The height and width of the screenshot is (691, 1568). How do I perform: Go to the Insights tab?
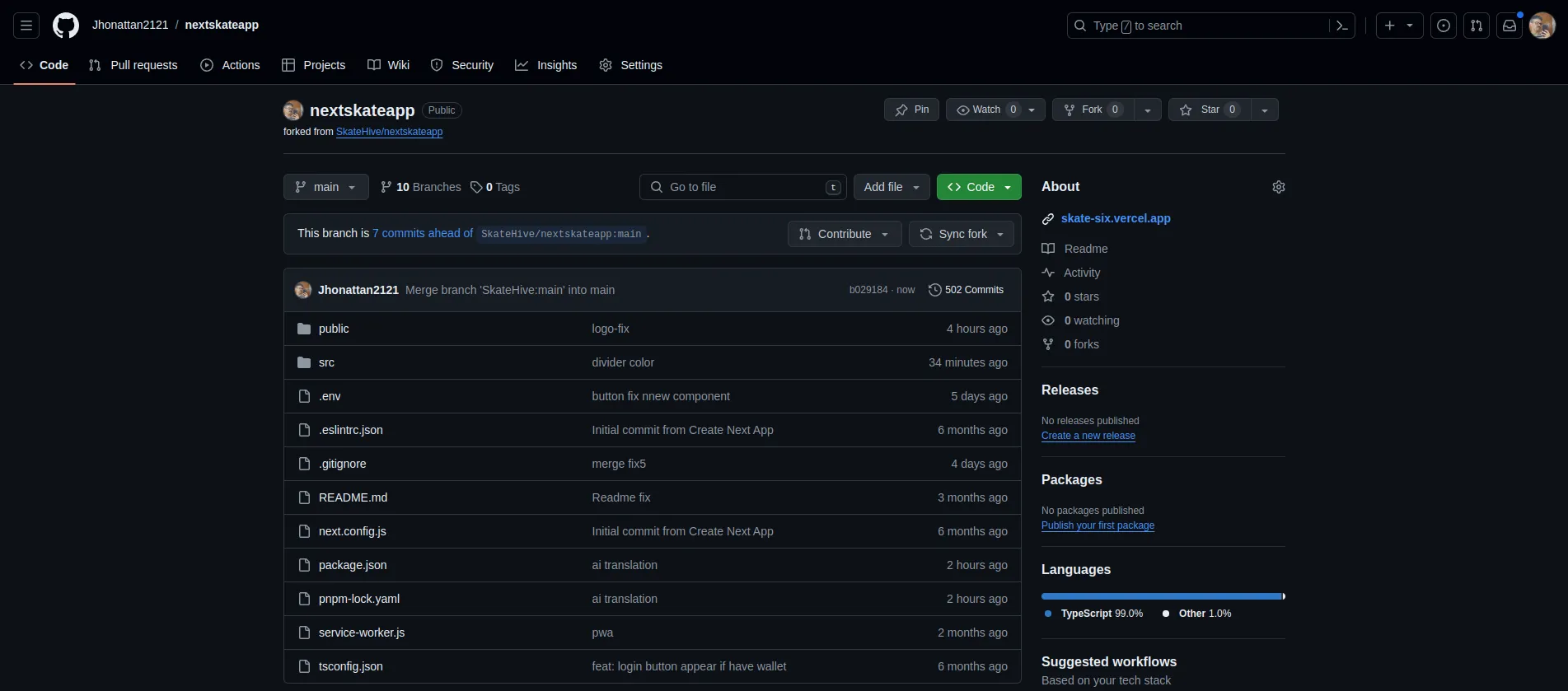545,65
